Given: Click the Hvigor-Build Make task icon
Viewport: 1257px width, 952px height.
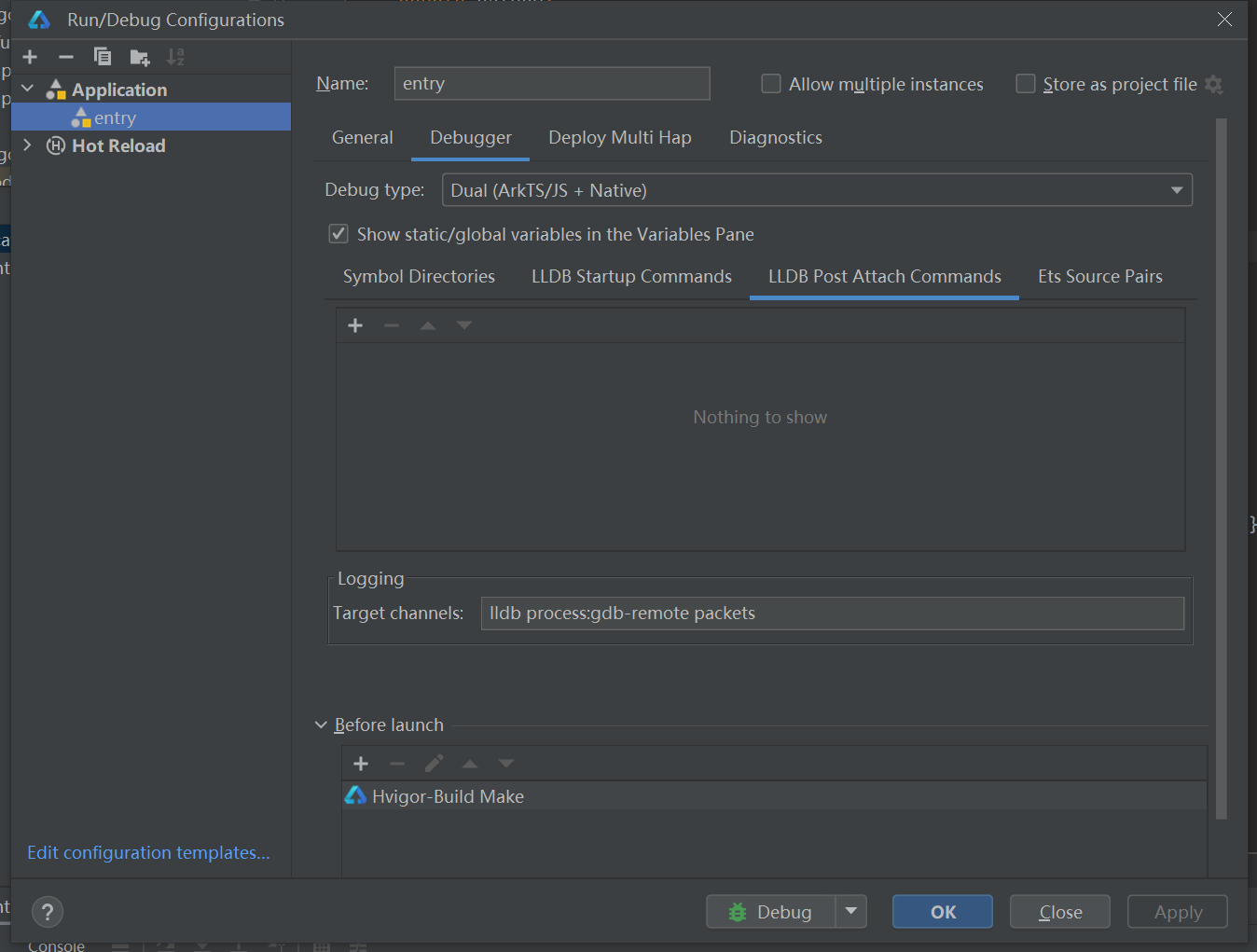Looking at the screenshot, I should coord(355,795).
